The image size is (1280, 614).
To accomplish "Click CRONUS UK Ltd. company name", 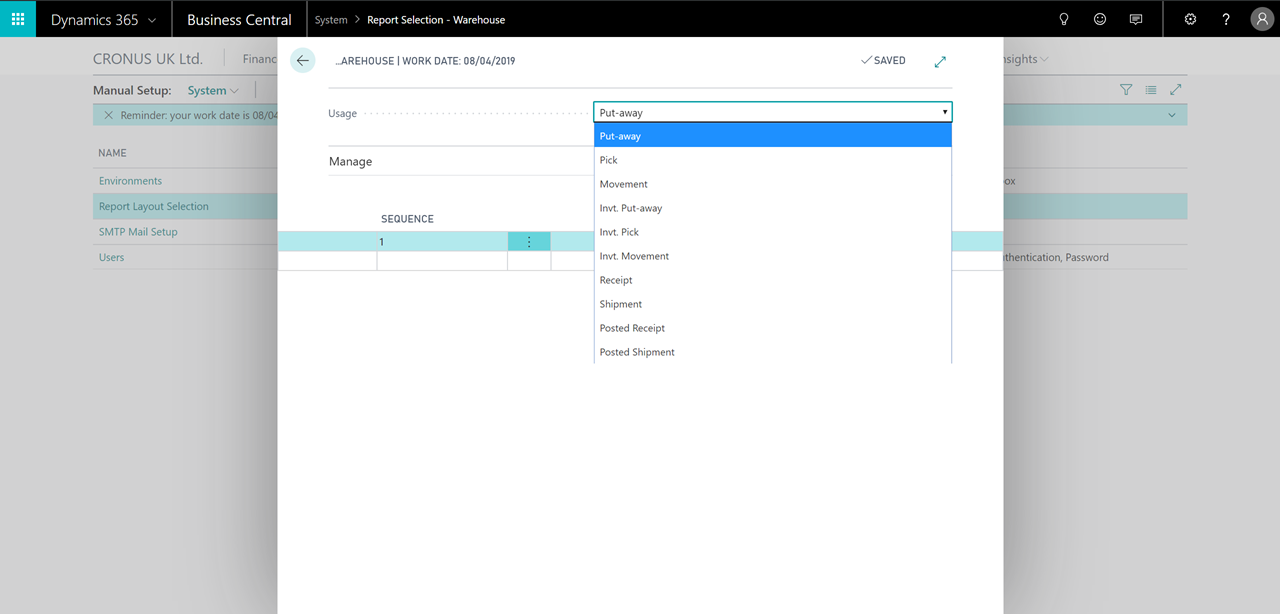I will [x=148, y=59].
